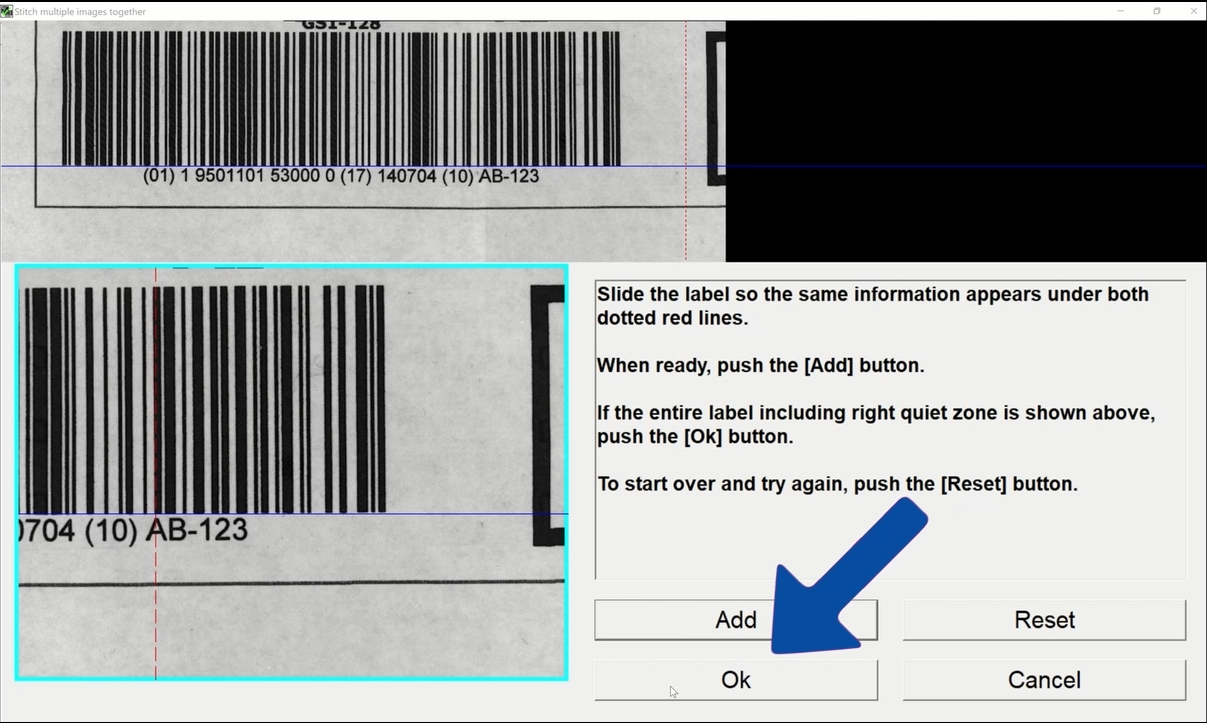
Task: Click the '704 (10) AB-123' text in preview
Action: [x=133, y=530]
